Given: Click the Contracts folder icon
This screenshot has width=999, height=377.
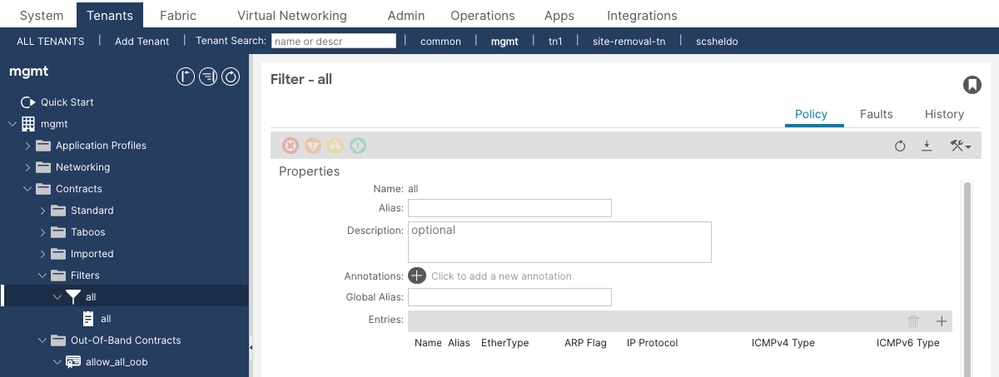Looking at the screenshot, I should tap(43, 188).
